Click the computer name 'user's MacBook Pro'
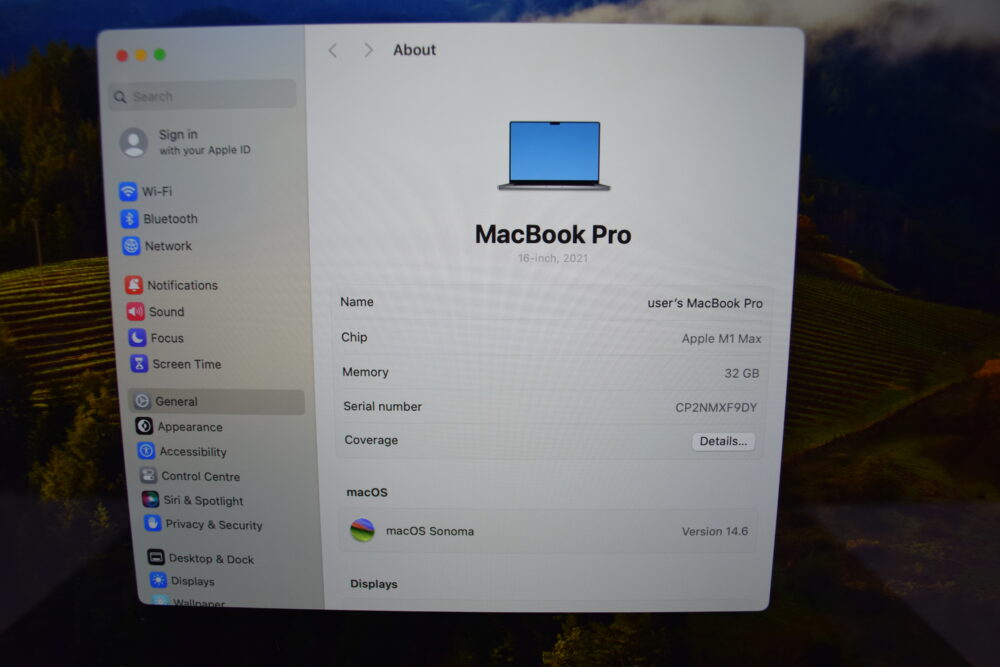Viewport: 1000px width, 667px height. pyautogui.click(x=705, y=303)
